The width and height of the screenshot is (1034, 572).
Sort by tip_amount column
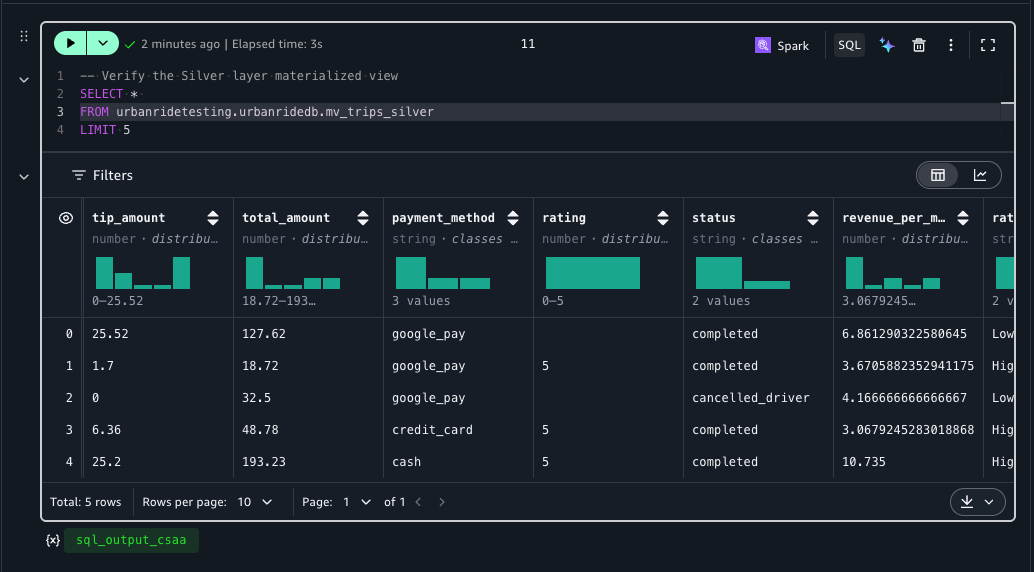[x=212, y=218]
